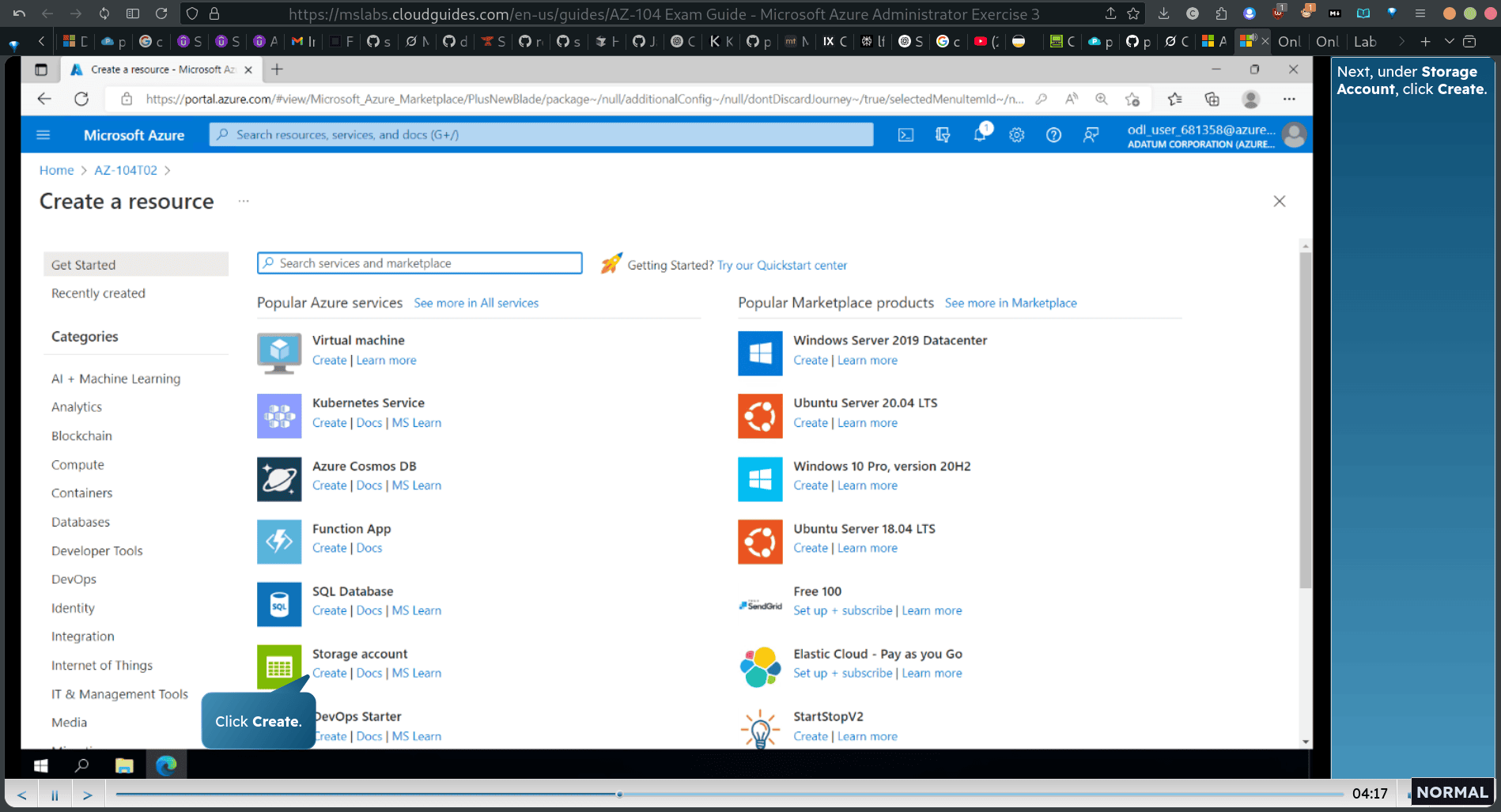Open the Azure feedback icon

coord(1091,135)
